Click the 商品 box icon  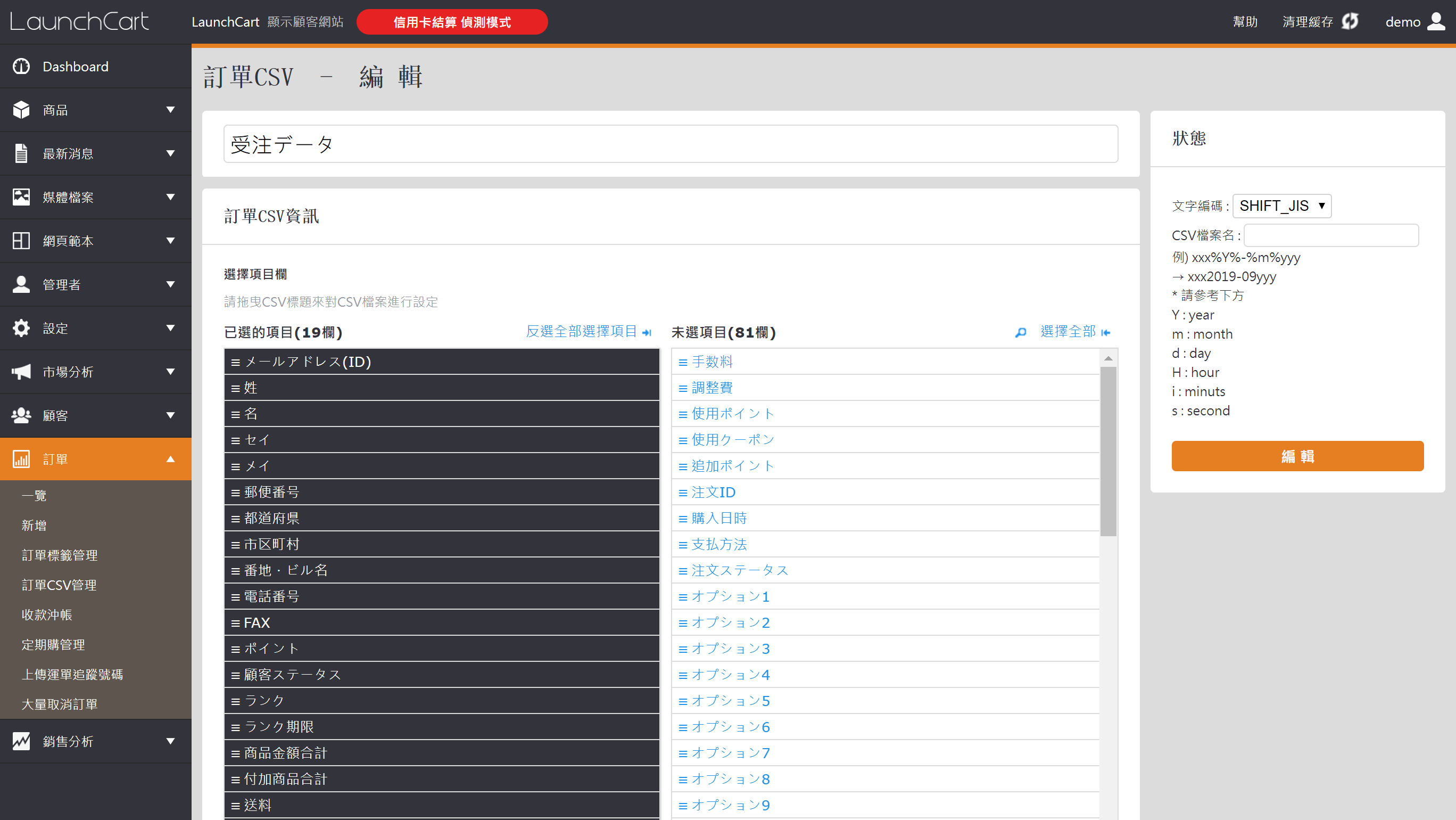(21, 110)
